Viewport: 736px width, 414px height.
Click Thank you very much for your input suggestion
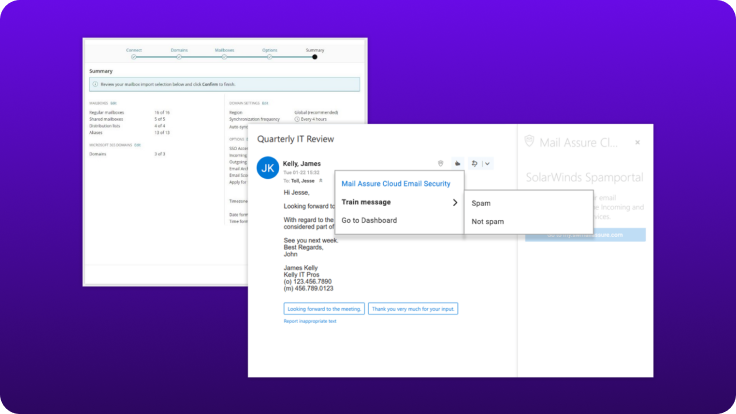[x=413, y=309]
